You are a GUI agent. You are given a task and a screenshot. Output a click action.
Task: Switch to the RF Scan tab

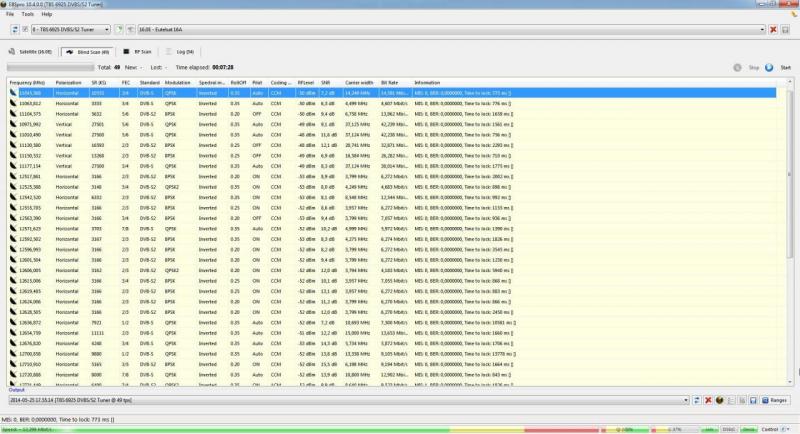point(138,52)
